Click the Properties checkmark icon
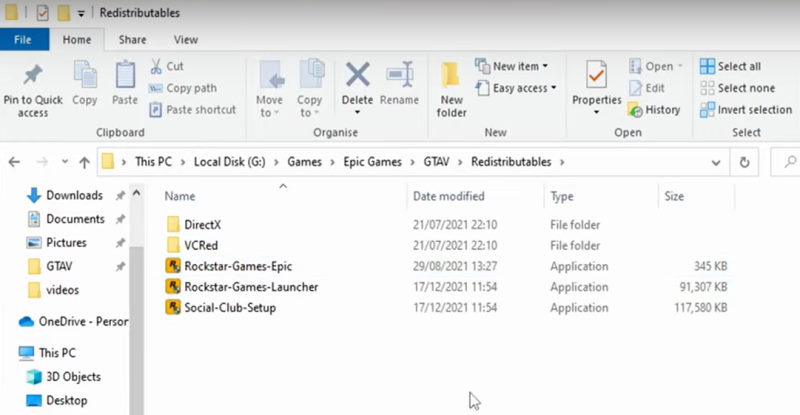Image resolution: width=800 pixels, height=415 pixels. [x=596, y=75]
